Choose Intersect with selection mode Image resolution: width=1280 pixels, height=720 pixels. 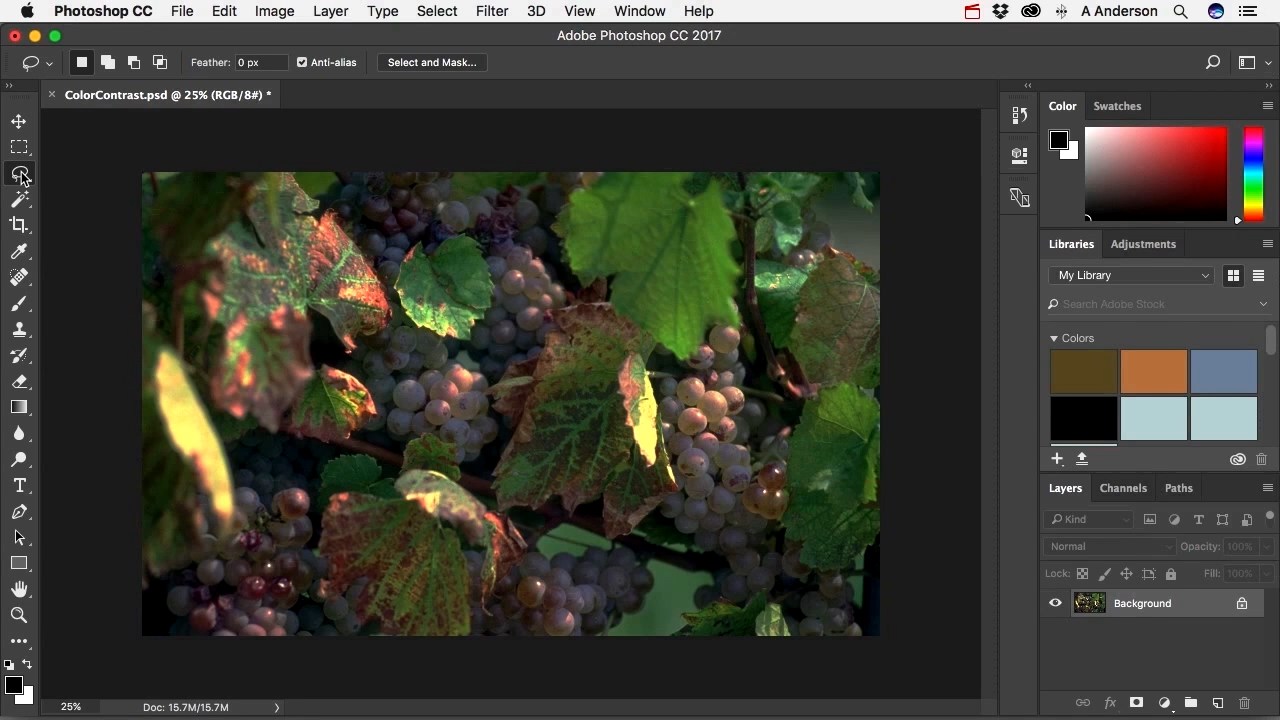(160, 62)
